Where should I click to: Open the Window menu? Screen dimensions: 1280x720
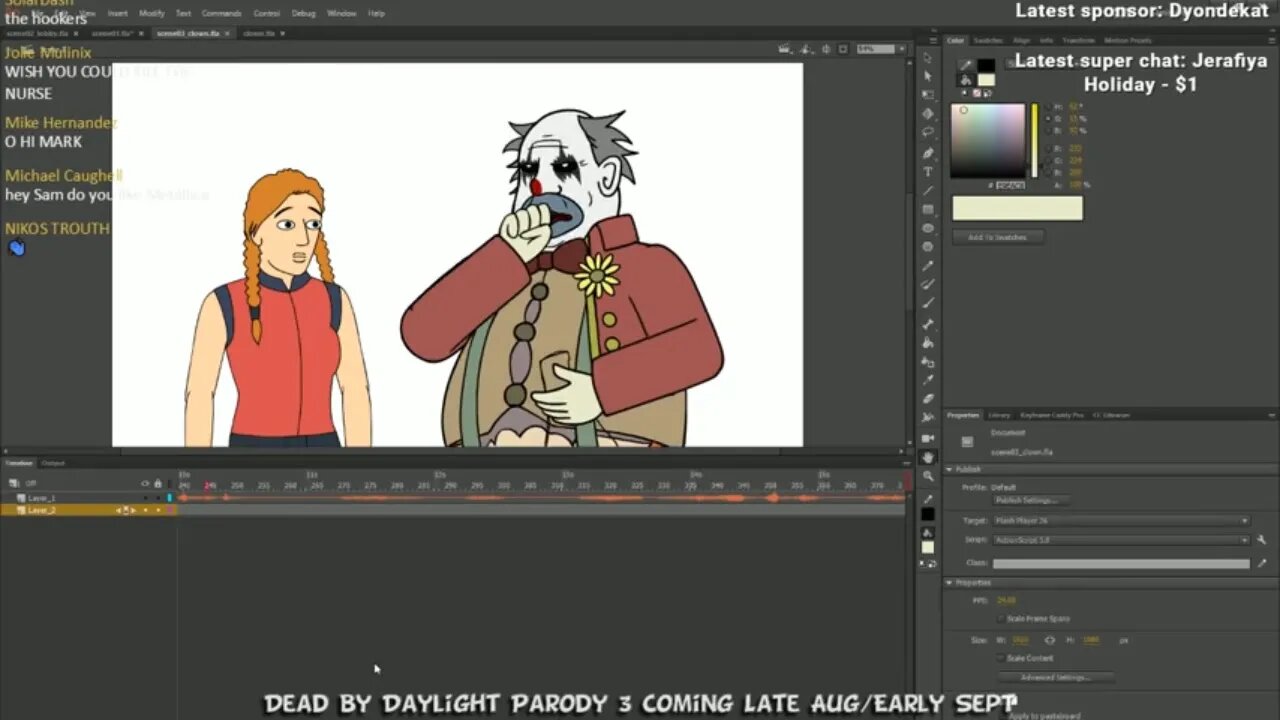click(x=342, y=13)
